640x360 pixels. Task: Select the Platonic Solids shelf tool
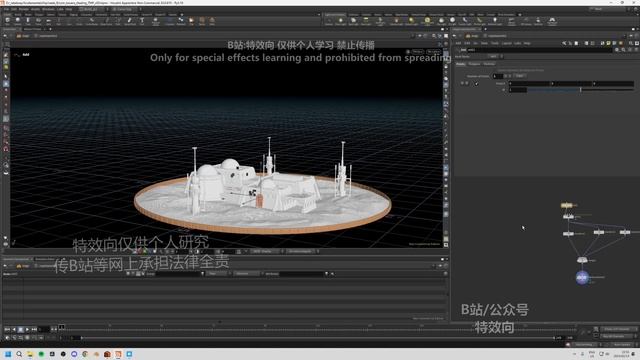tap(156, 21)
